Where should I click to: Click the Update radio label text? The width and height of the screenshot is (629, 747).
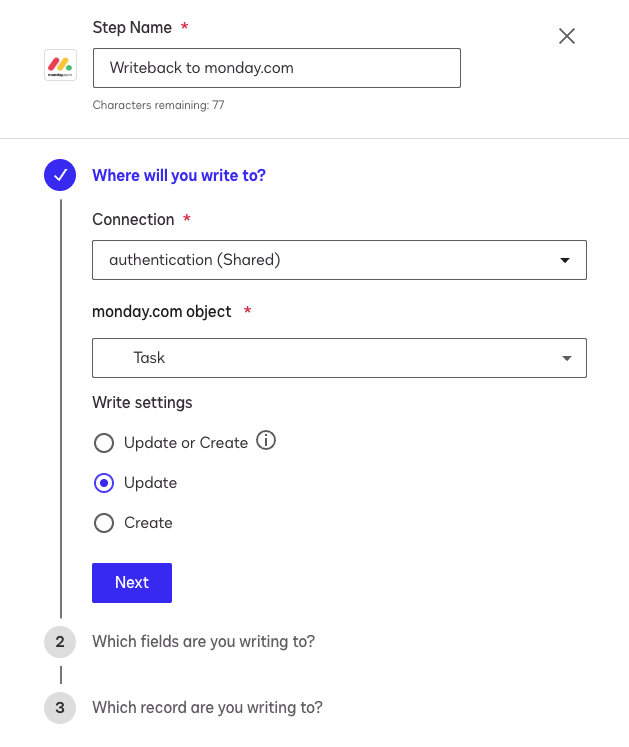click(x=150, y=483)
